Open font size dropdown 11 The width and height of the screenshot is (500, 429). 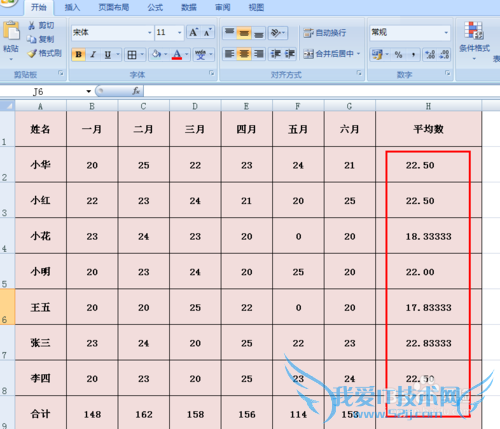tap(180, 33)
